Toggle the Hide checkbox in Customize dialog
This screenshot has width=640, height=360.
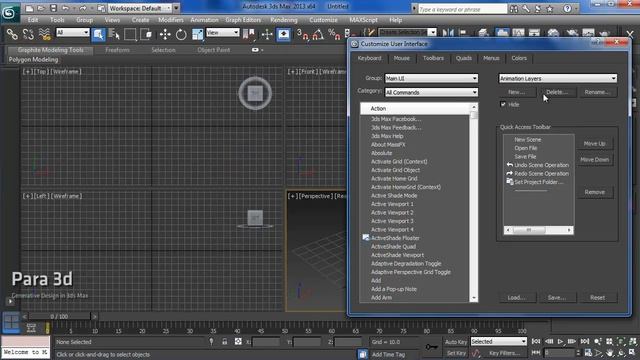click(503, 104)
